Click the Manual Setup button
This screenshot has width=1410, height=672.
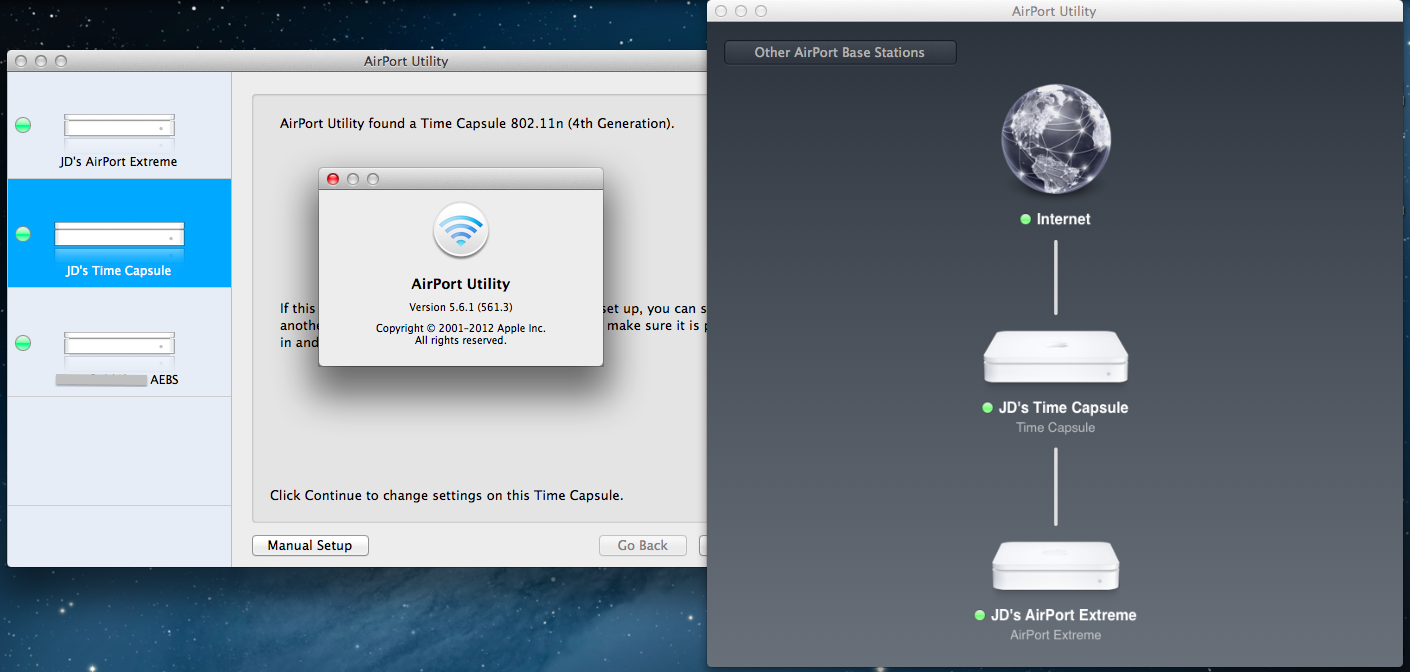pos(310,545)
